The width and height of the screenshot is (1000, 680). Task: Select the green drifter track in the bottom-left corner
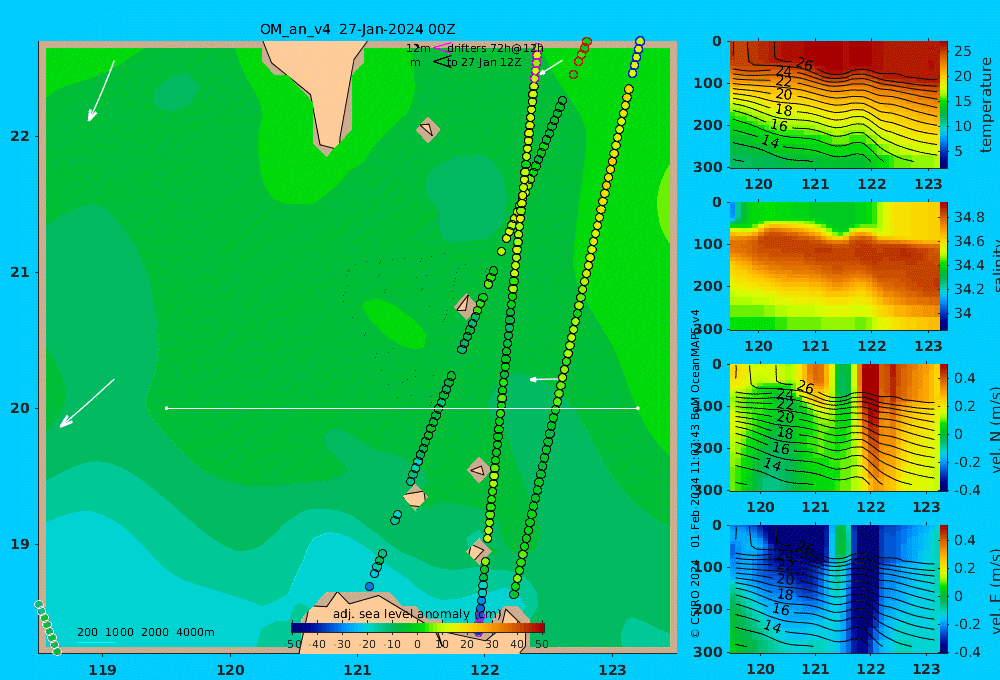(x=48, y=628)
